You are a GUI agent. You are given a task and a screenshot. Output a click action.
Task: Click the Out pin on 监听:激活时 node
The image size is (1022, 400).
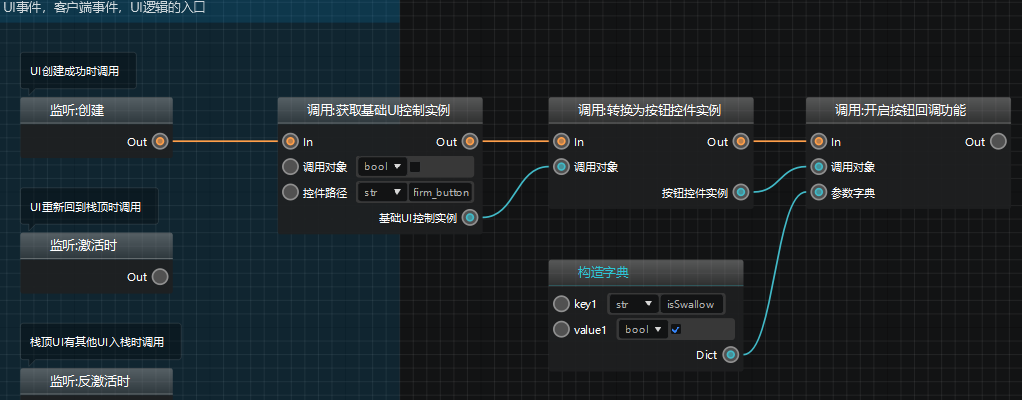tap(160, 277)
